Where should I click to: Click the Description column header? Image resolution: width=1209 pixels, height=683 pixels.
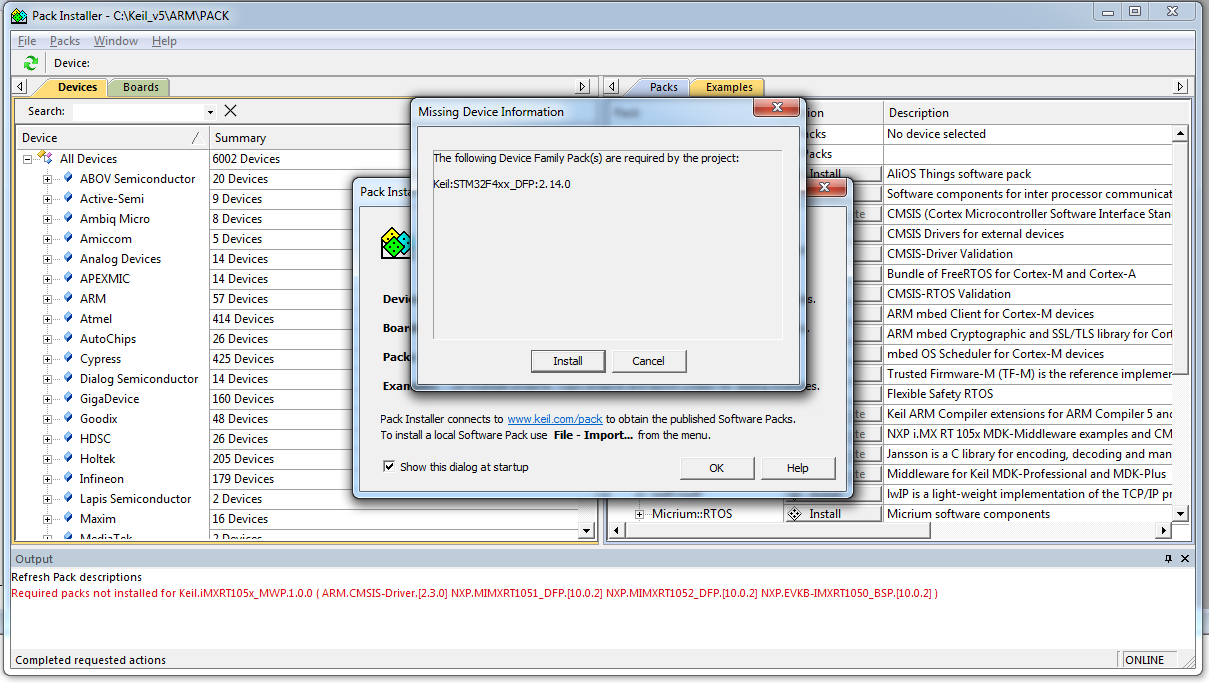(1036, 113)
